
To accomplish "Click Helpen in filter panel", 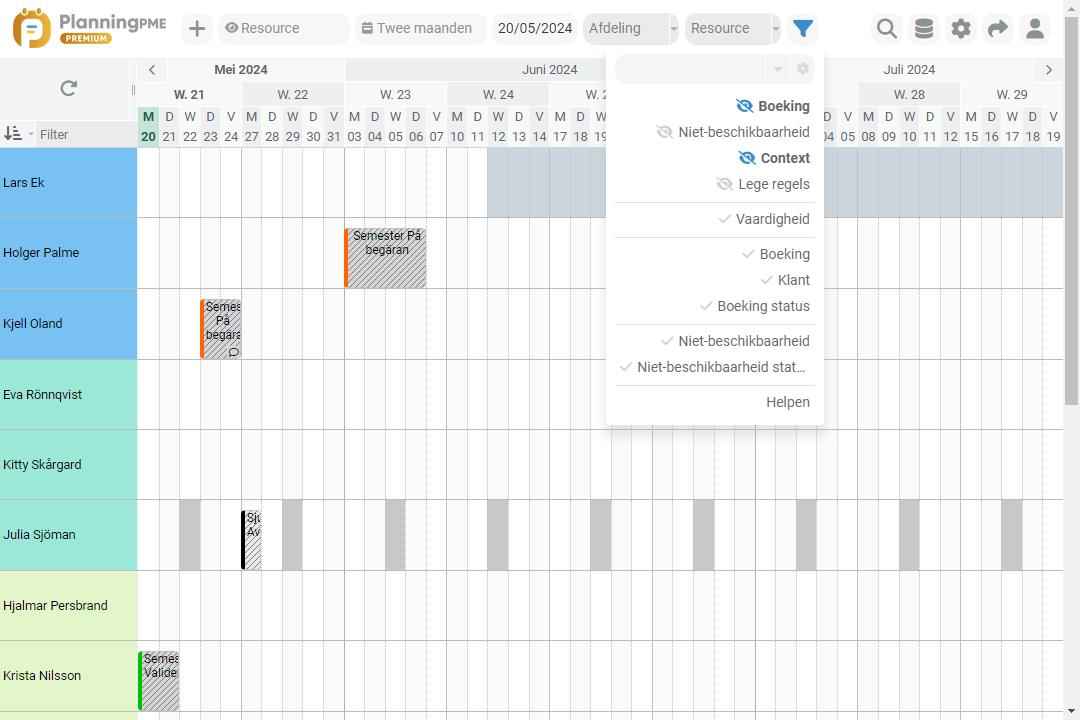I will (787, 402).
